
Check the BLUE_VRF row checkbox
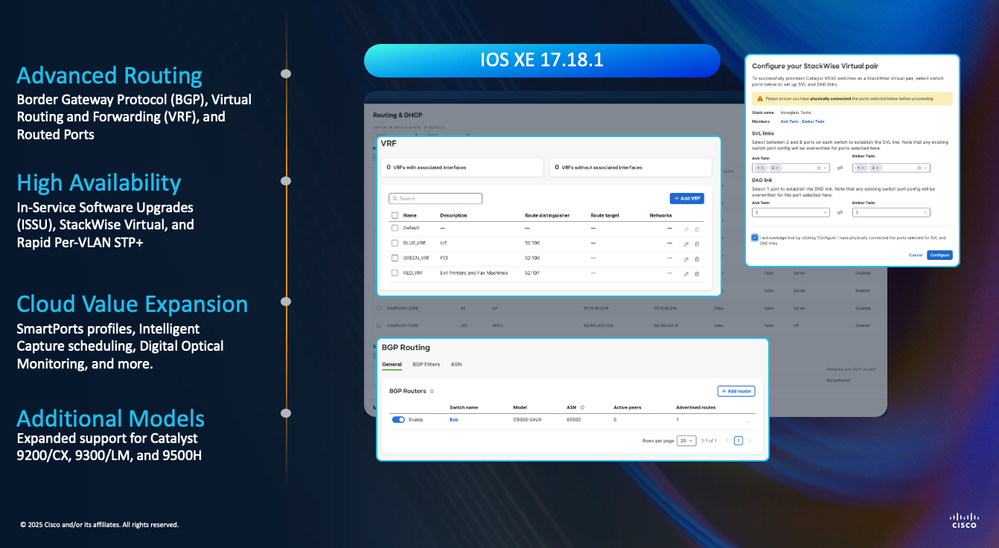(394, 243)
